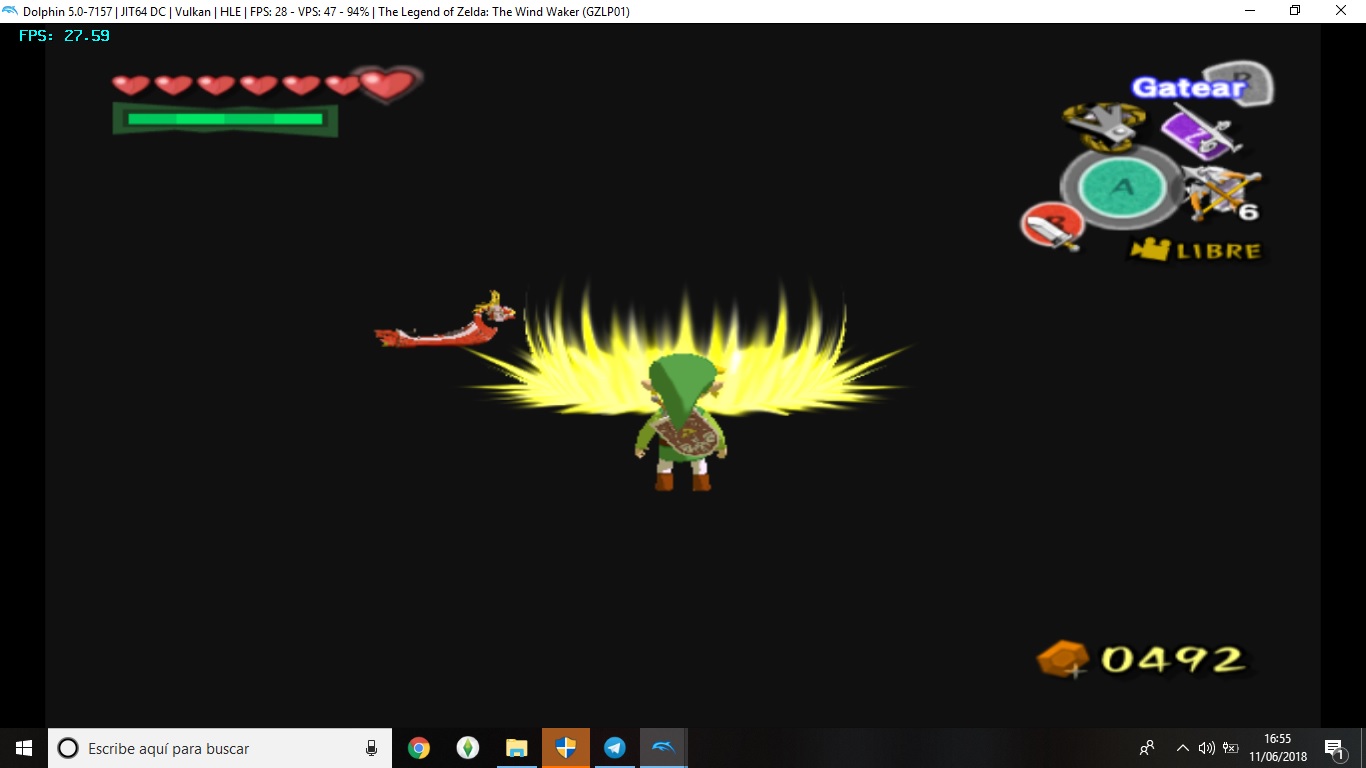This screenshot has width=1366, height=768.
Task: Click the large last heart in life row
Action: pos(388,84)
